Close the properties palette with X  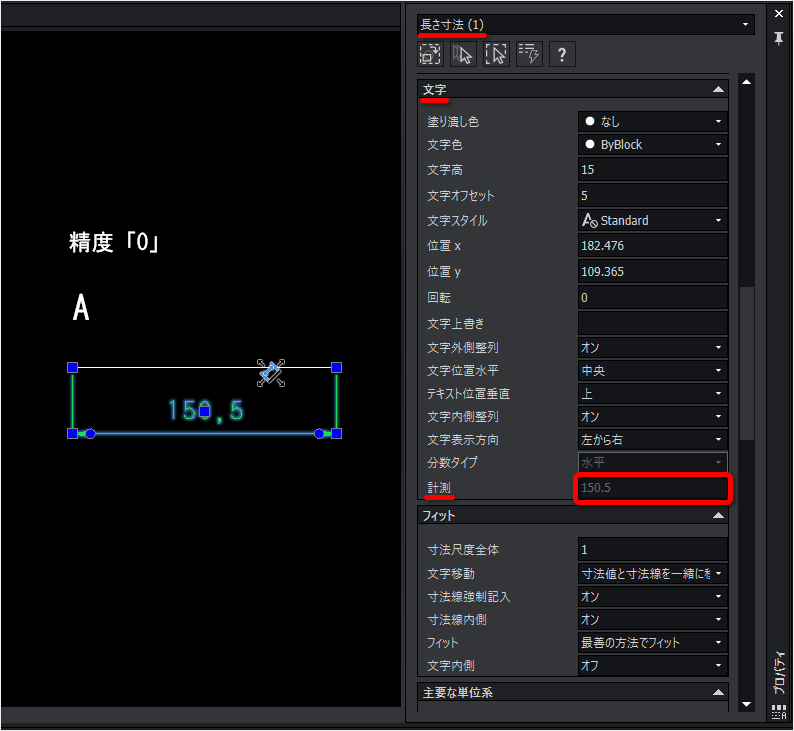(779, 14)
